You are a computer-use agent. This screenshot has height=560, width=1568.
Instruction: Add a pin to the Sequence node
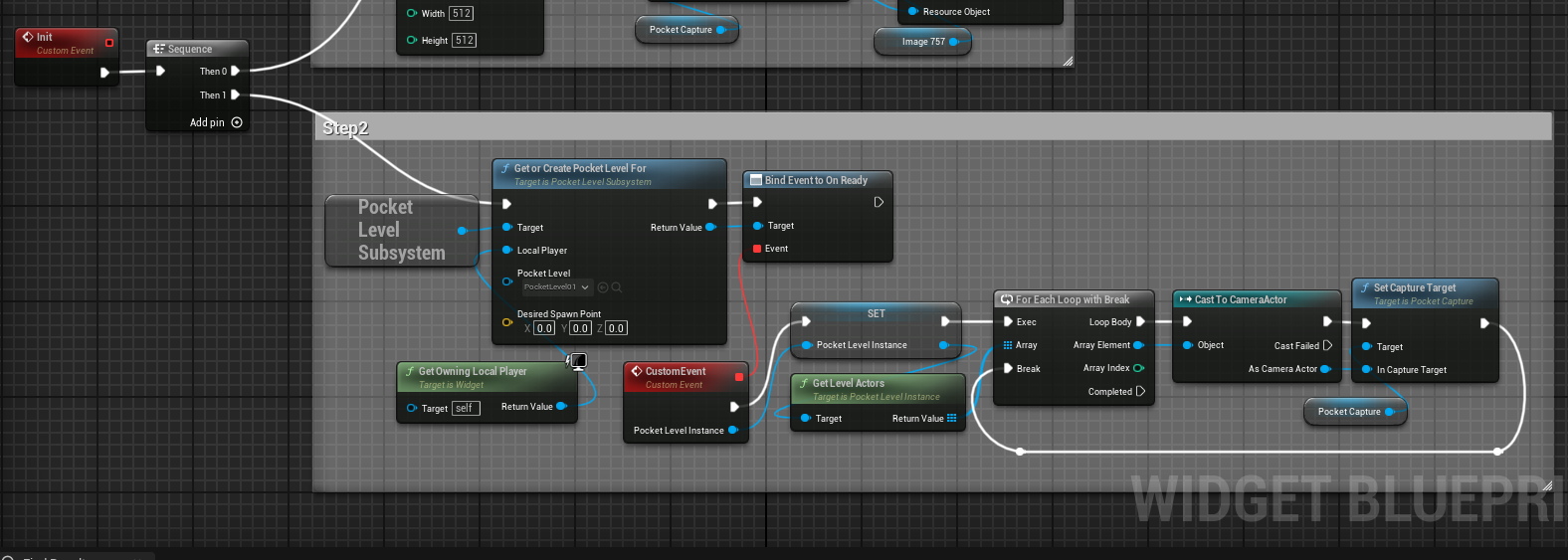216,122
